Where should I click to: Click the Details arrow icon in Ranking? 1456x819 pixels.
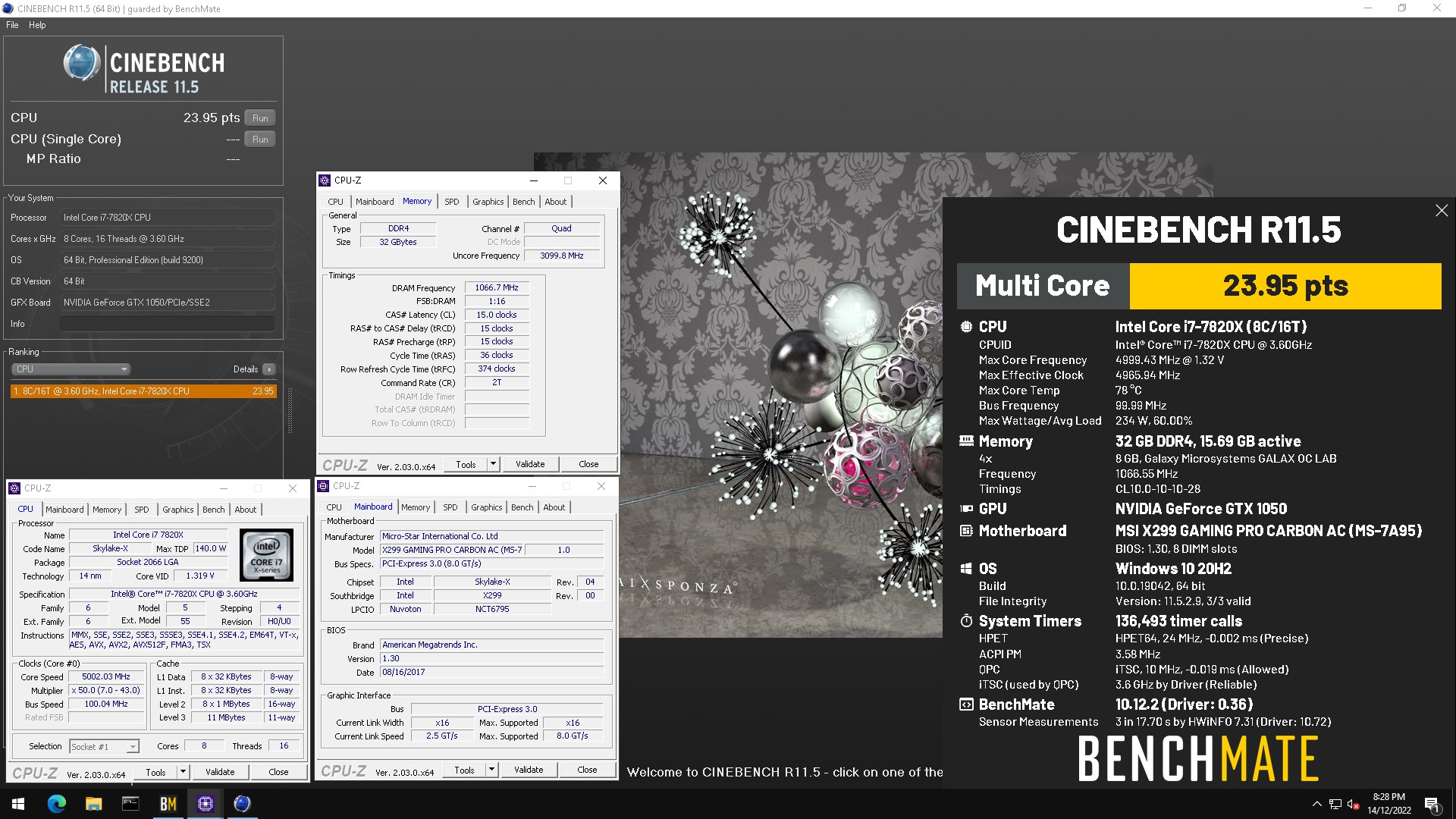pyautogui.click(x=269, y=369)
